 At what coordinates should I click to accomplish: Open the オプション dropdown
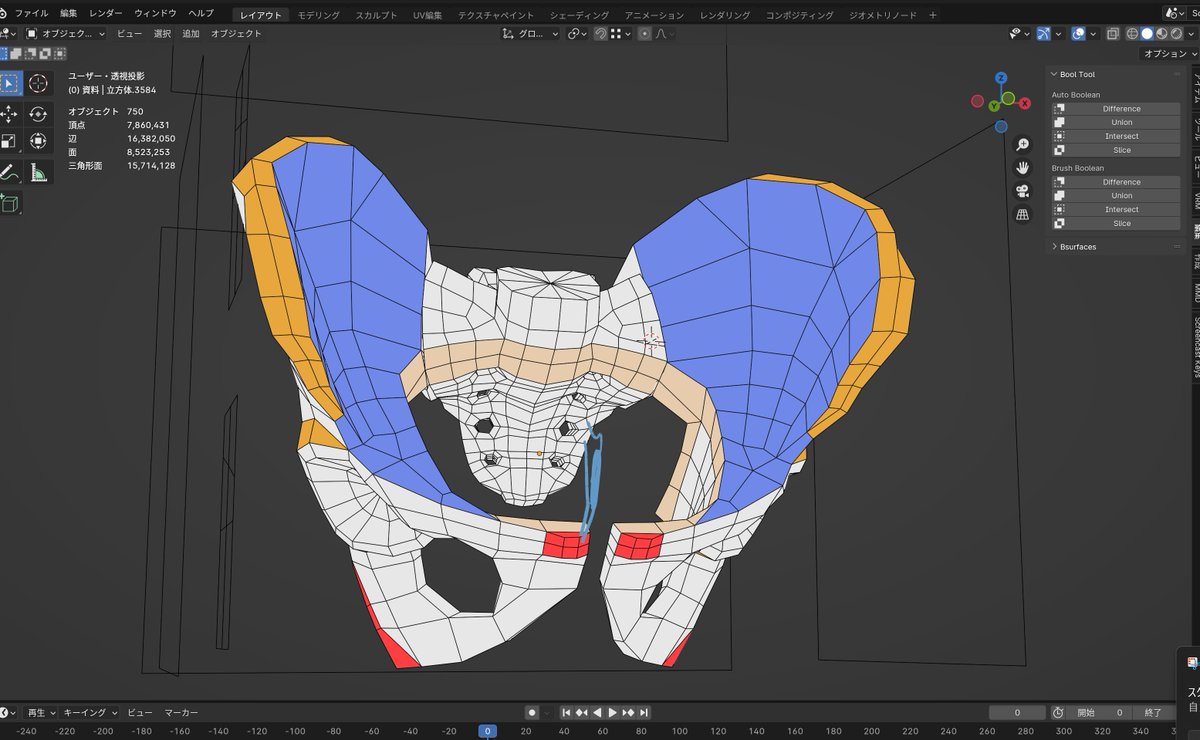(1167, 54)
